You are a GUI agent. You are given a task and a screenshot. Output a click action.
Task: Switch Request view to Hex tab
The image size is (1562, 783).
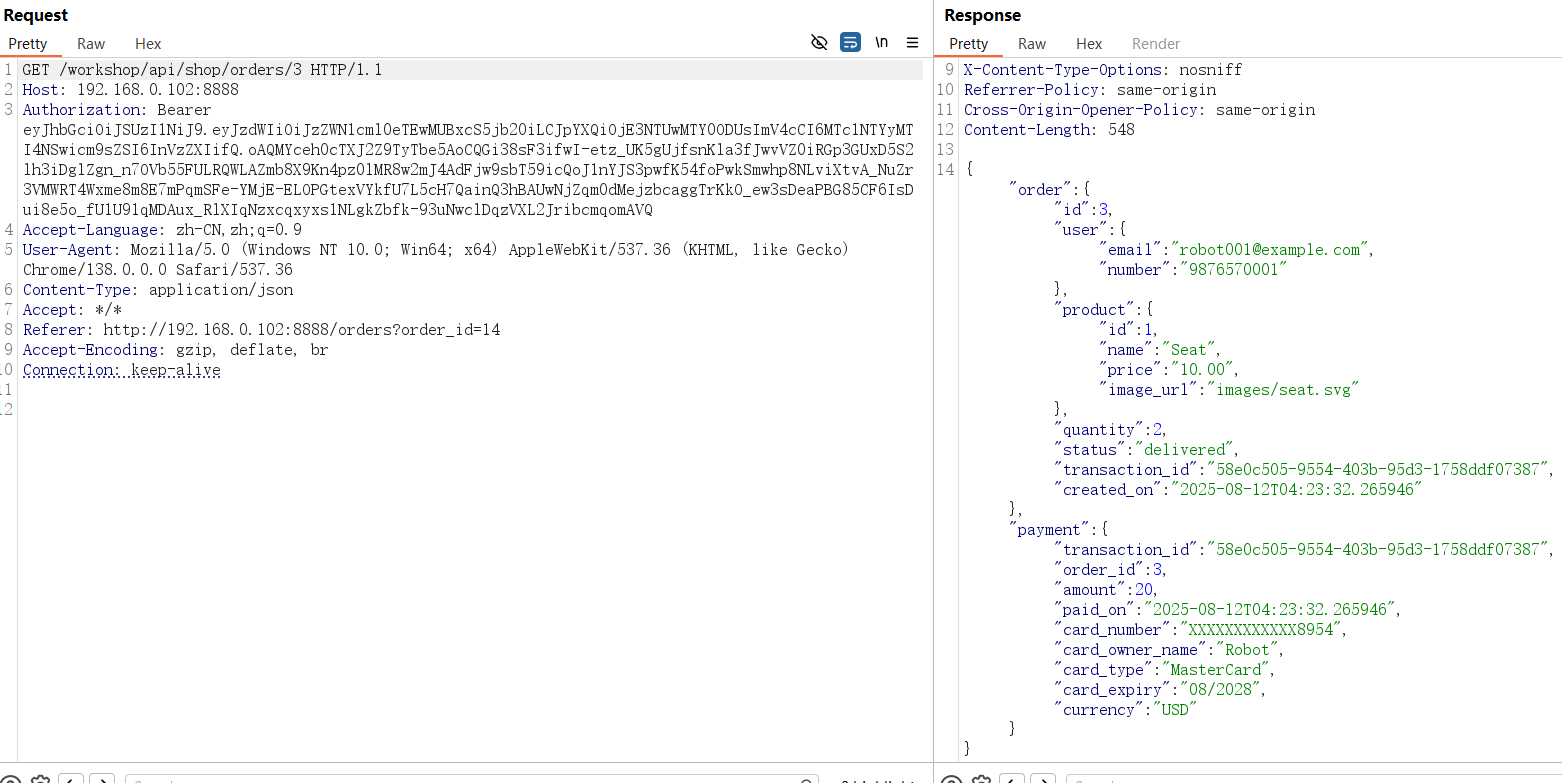(148, 43)
